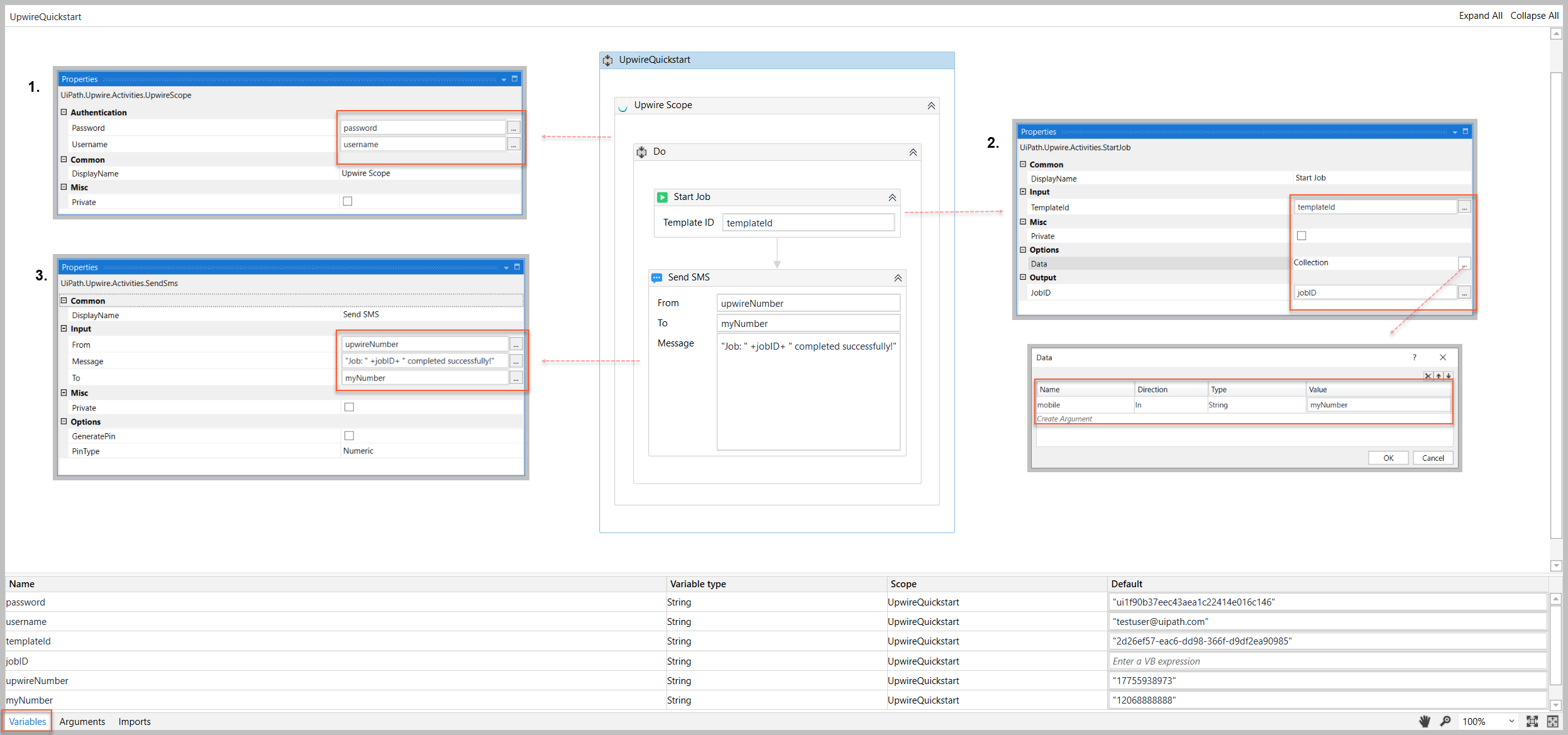Image resolution: width=1568 pixels, height=735 pixels.
Task: Click the Message text area in Send SMS
Action: 809,393
